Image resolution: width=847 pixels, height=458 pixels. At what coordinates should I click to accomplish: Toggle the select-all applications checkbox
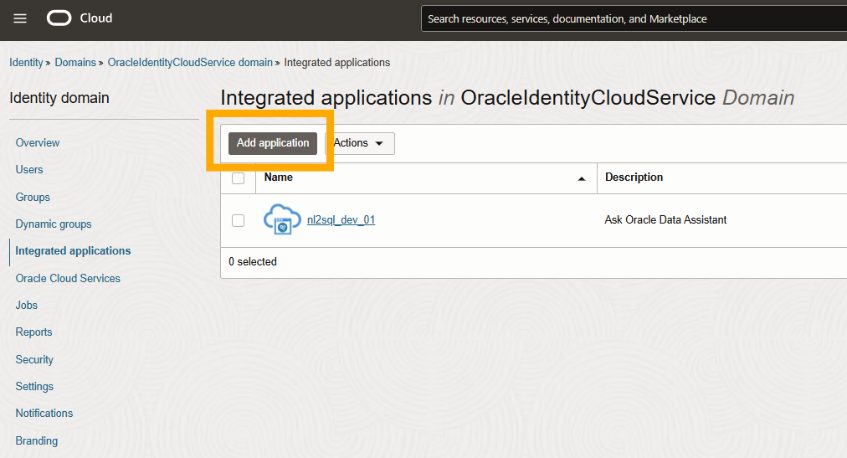pyautogui.click(x=238, y=178)
